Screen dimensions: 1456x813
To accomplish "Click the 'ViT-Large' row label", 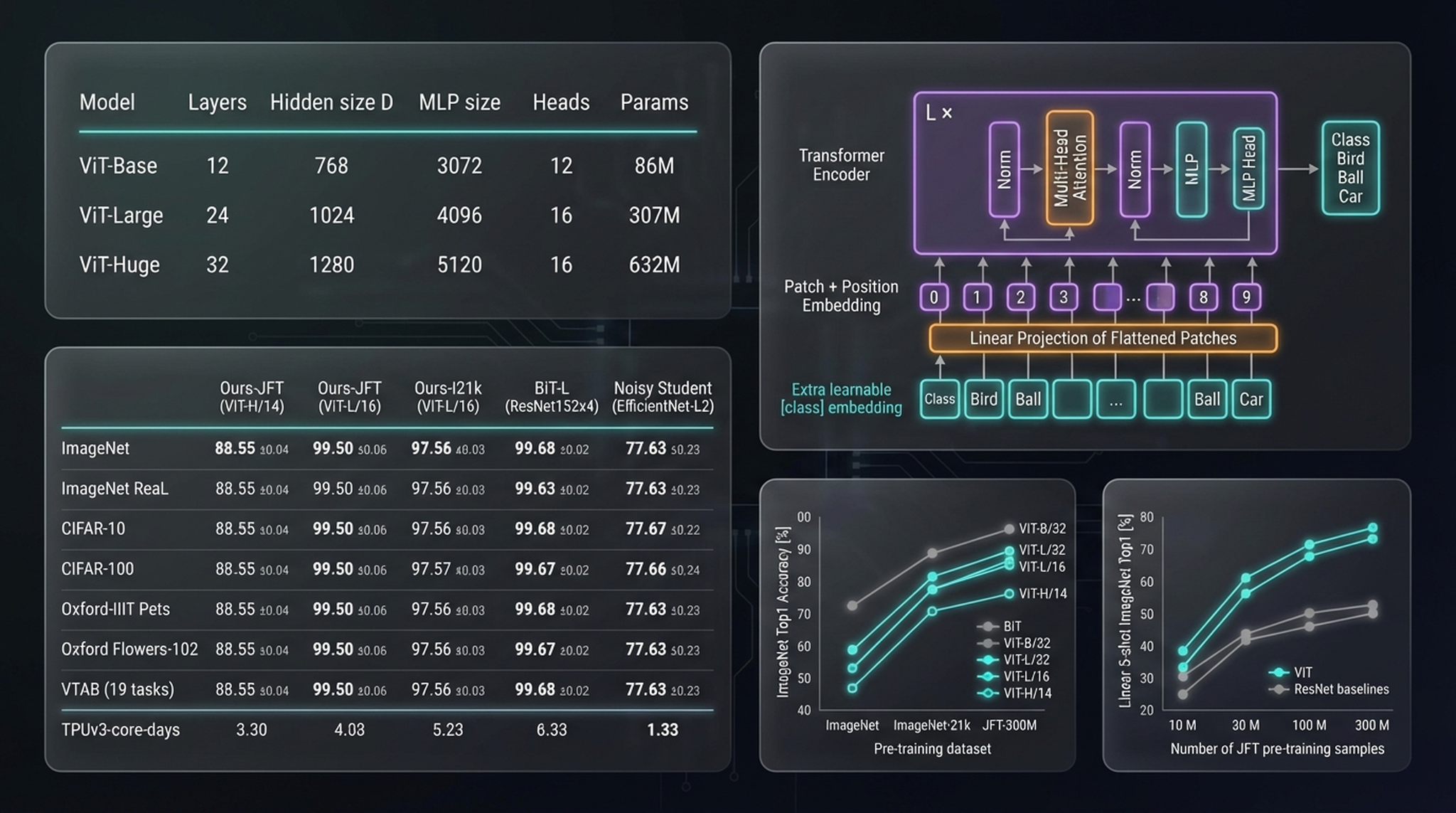I will (x=121, y=216).
